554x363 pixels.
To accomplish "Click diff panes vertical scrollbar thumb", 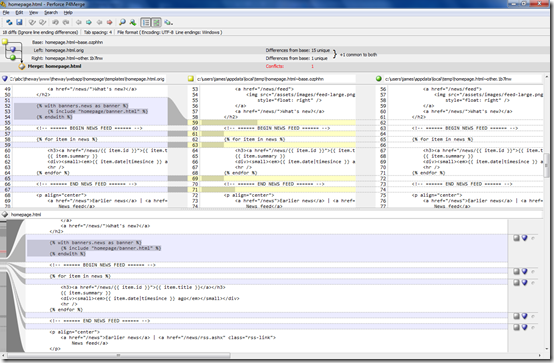I will point(546,165).
